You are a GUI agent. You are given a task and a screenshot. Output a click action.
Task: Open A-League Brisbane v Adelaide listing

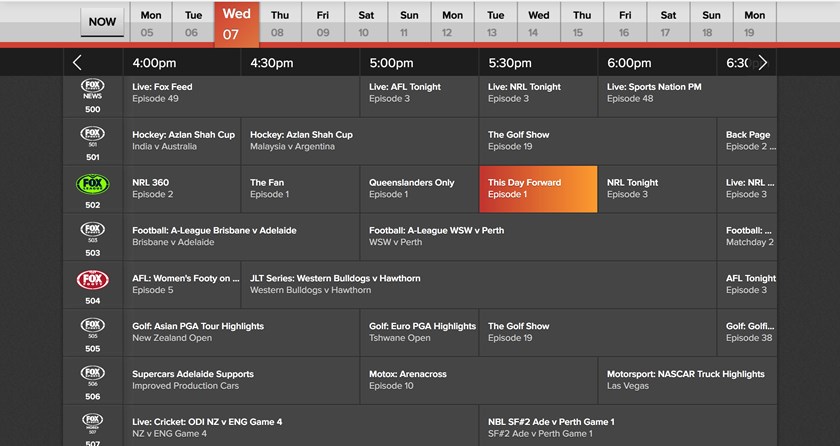tap(242, 237)
